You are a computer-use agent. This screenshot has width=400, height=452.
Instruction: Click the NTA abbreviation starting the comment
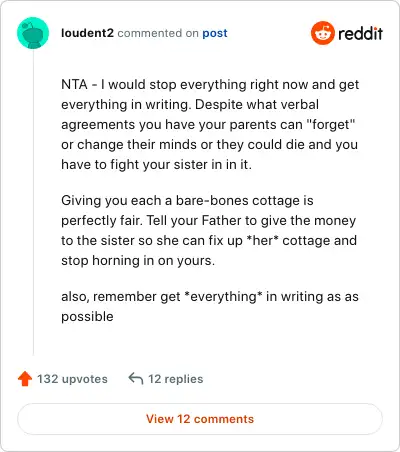(x=74, y=84)
